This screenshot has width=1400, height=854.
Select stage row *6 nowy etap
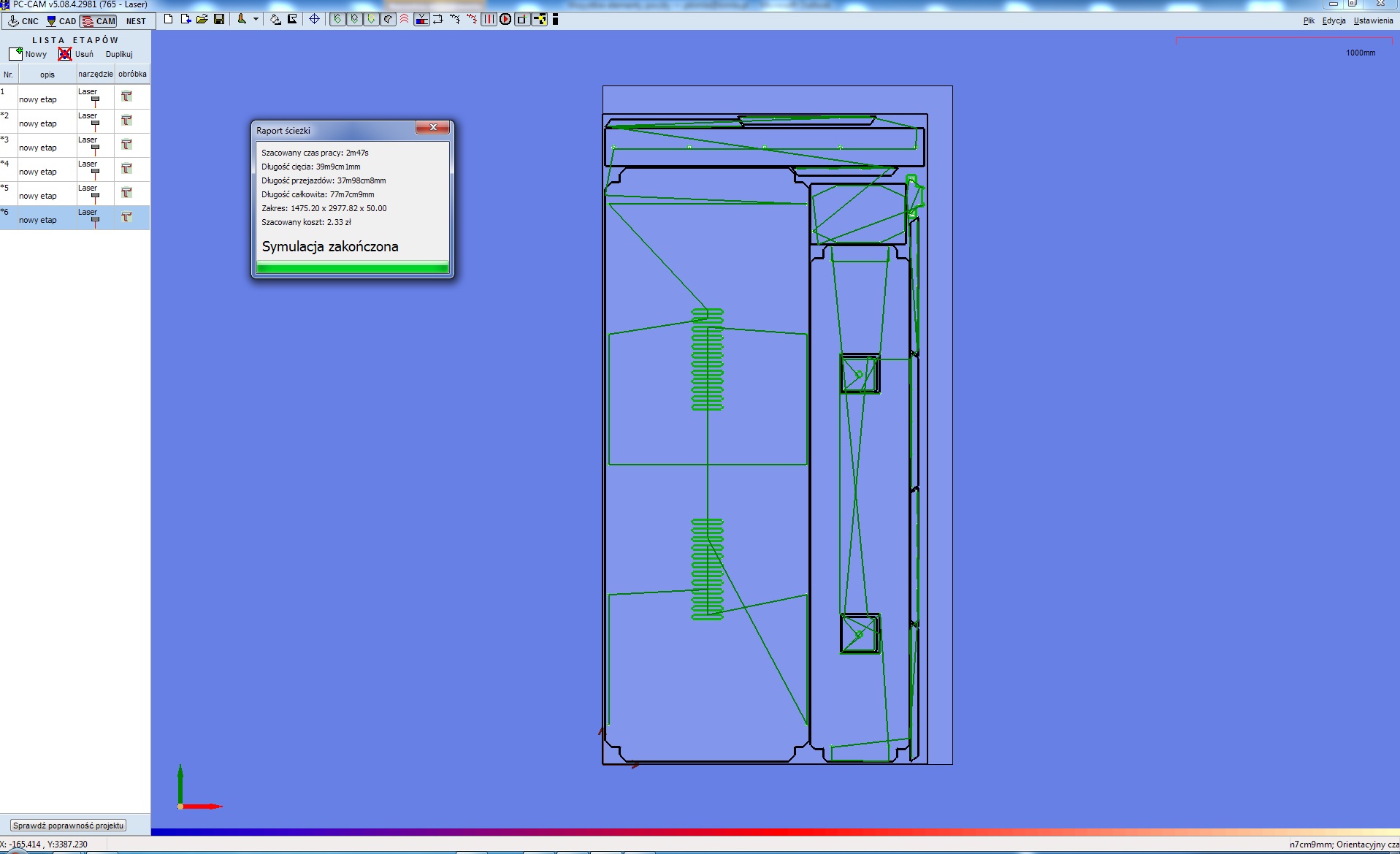[74, 217]
